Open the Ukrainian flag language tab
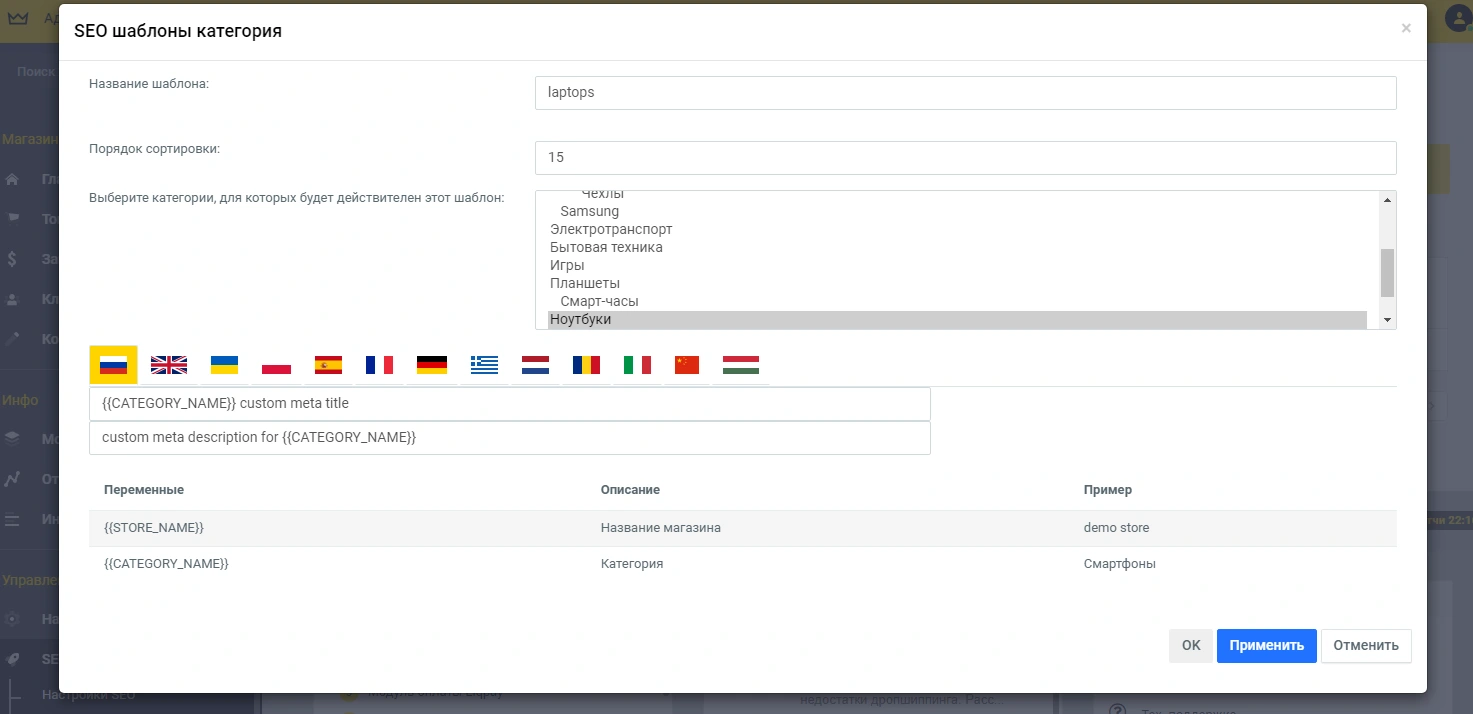 click(224, 365)
